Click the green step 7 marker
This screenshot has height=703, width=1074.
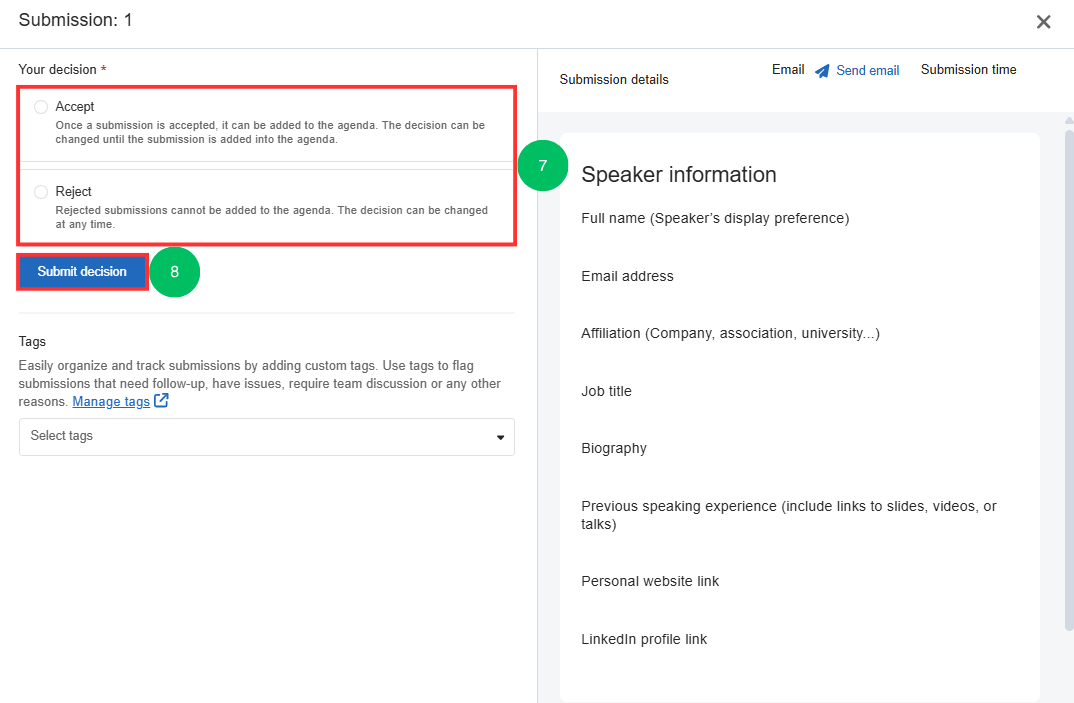click(x=543, y=166)
